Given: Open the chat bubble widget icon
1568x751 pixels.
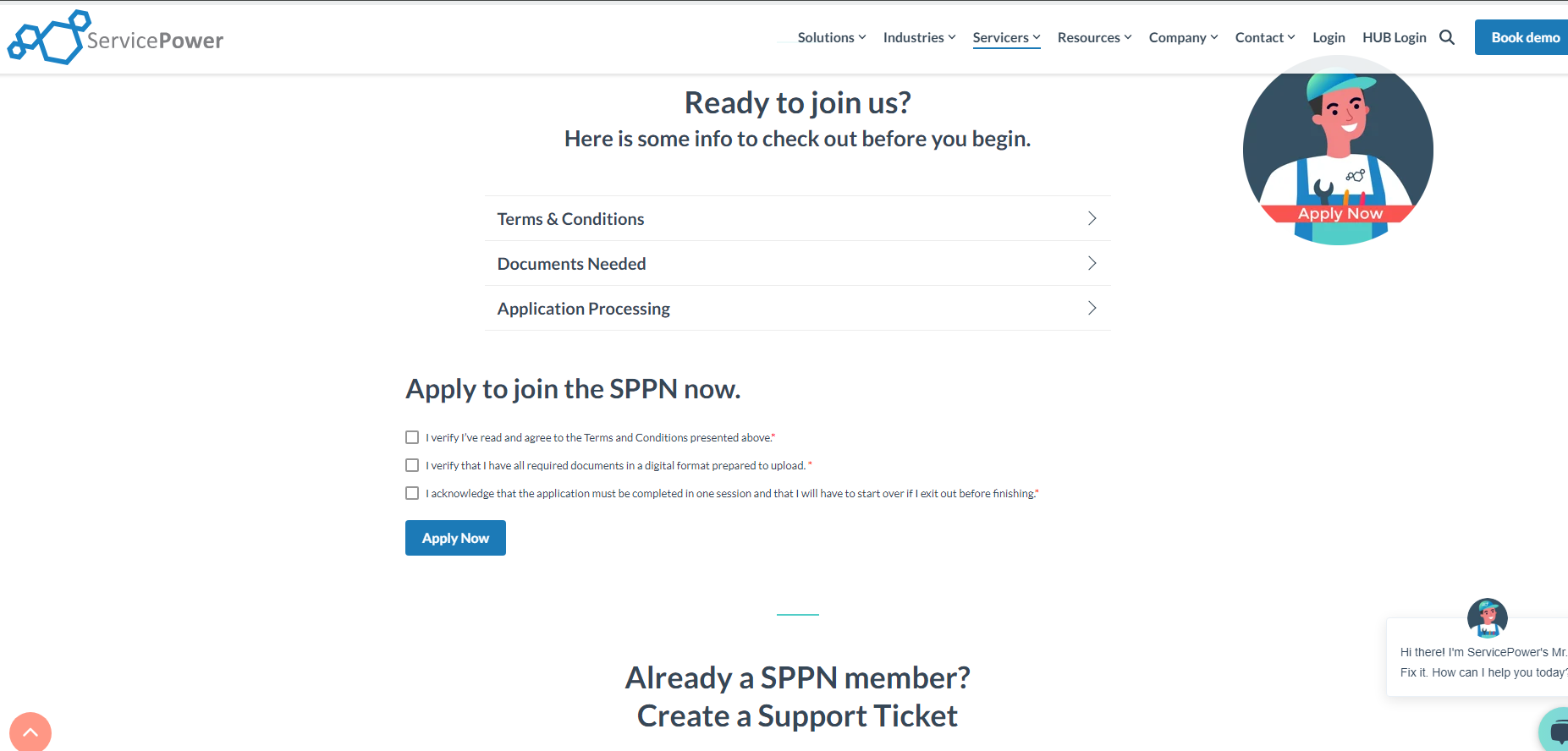Looking at the screenshot, I should pos(1555,731).
